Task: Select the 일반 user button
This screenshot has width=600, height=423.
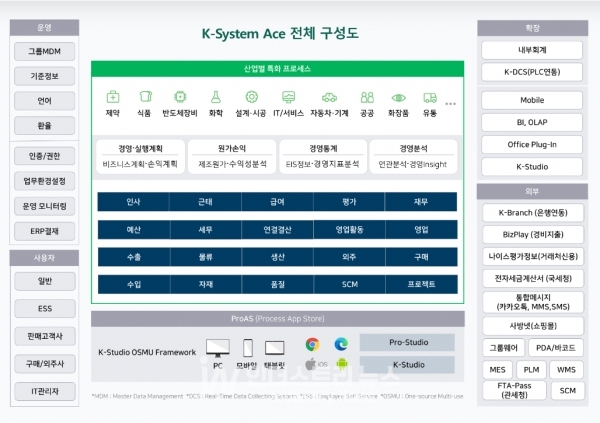Action: [x=45, y=281]
